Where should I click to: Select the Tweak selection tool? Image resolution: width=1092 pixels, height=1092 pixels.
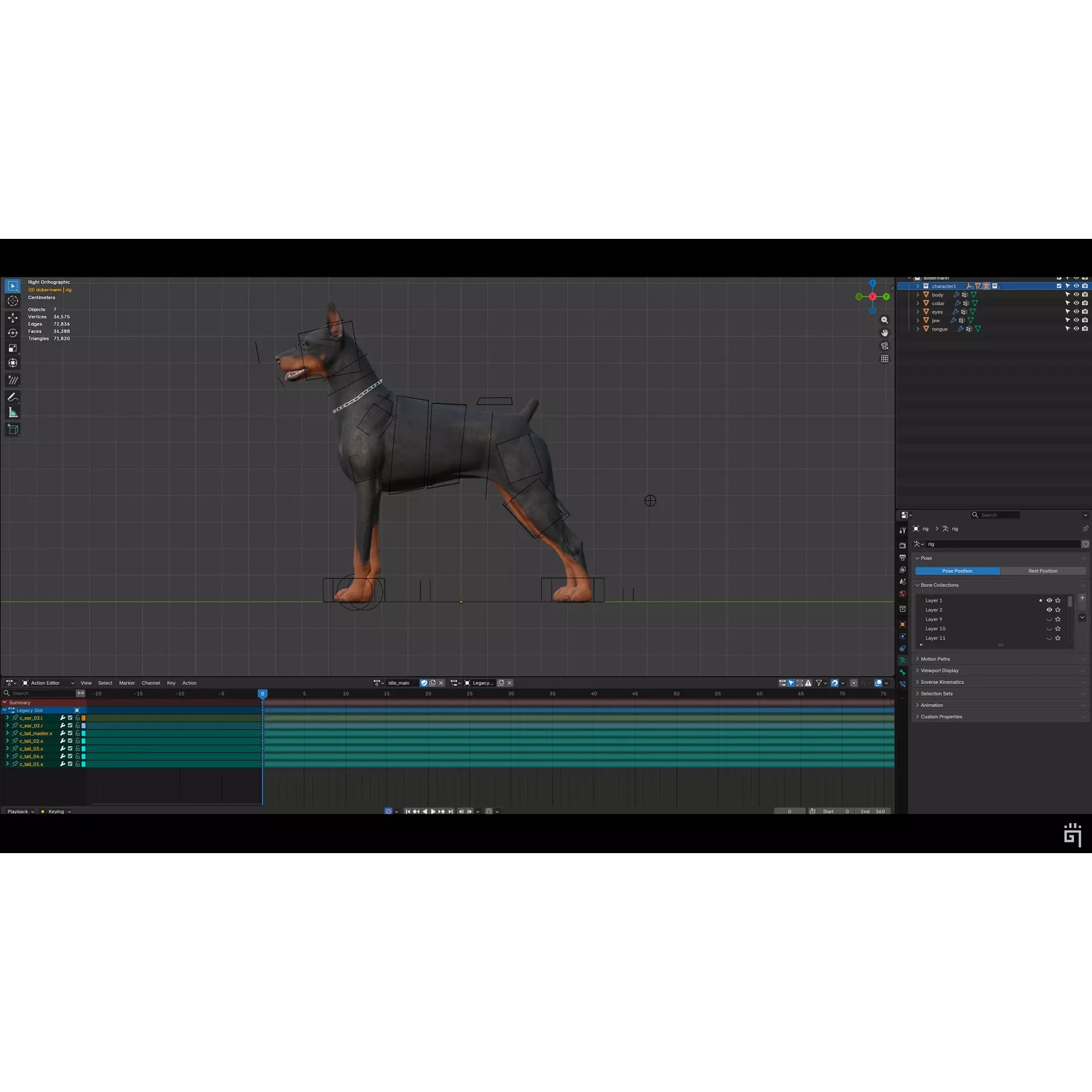[x=13, y=286]
